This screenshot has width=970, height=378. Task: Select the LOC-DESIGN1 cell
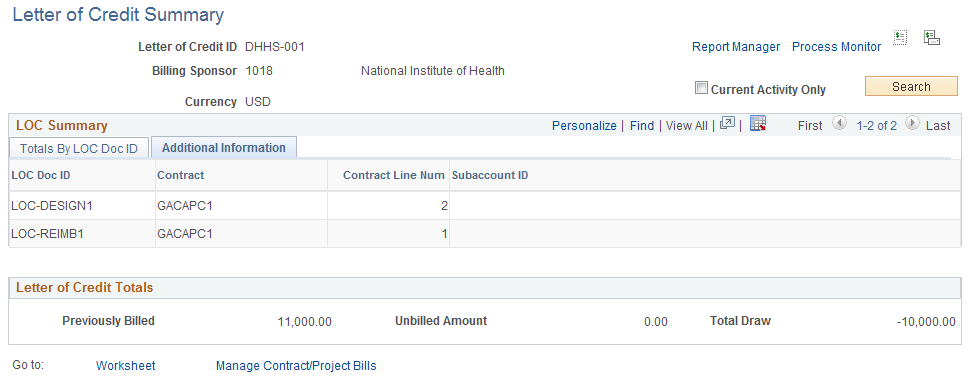coord(82,205)
